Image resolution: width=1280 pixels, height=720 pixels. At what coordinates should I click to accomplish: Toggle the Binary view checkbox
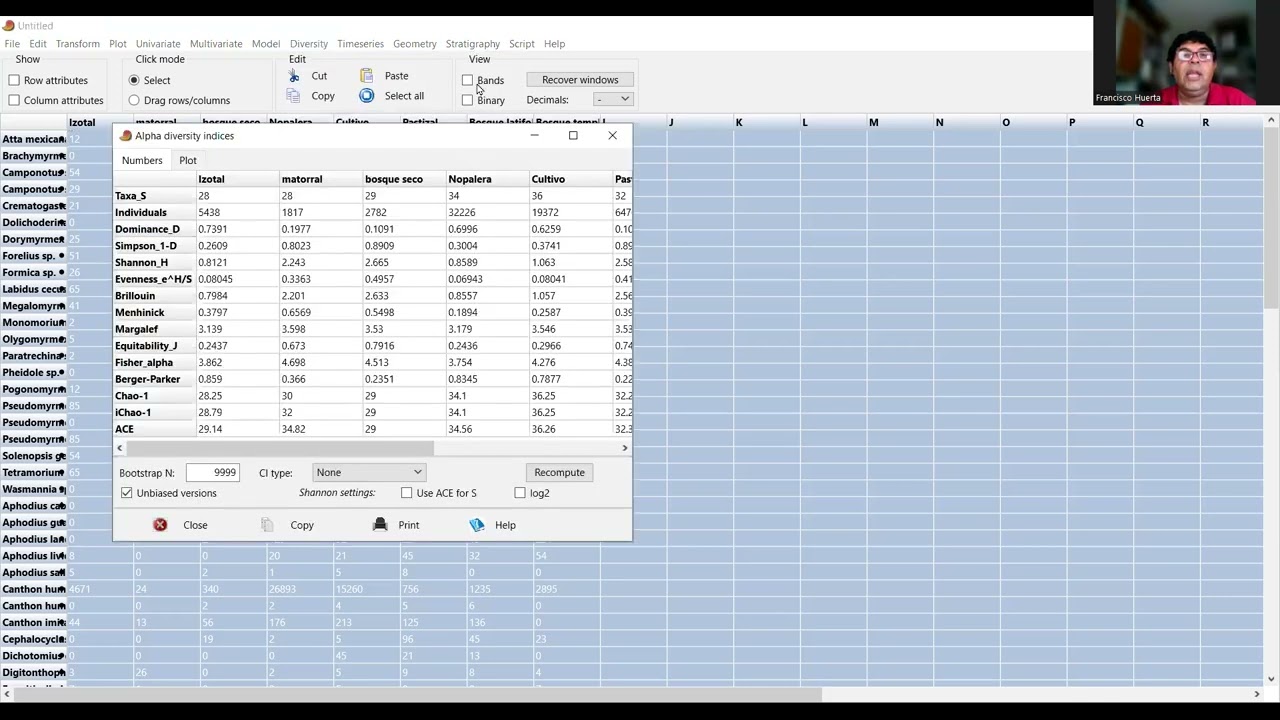point(467,100)
